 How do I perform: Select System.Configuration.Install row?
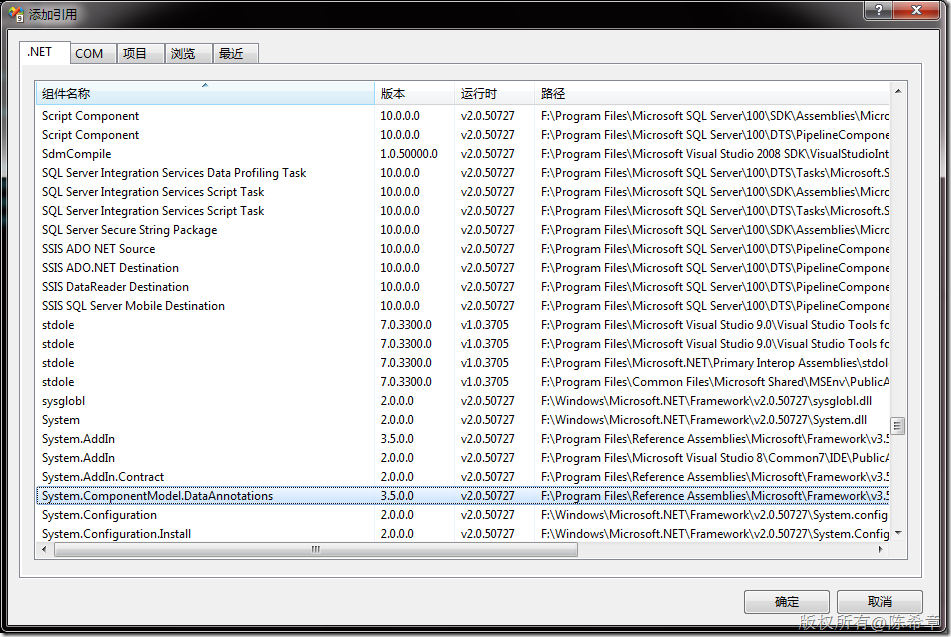pyautogui.click(x=463, y=534)
